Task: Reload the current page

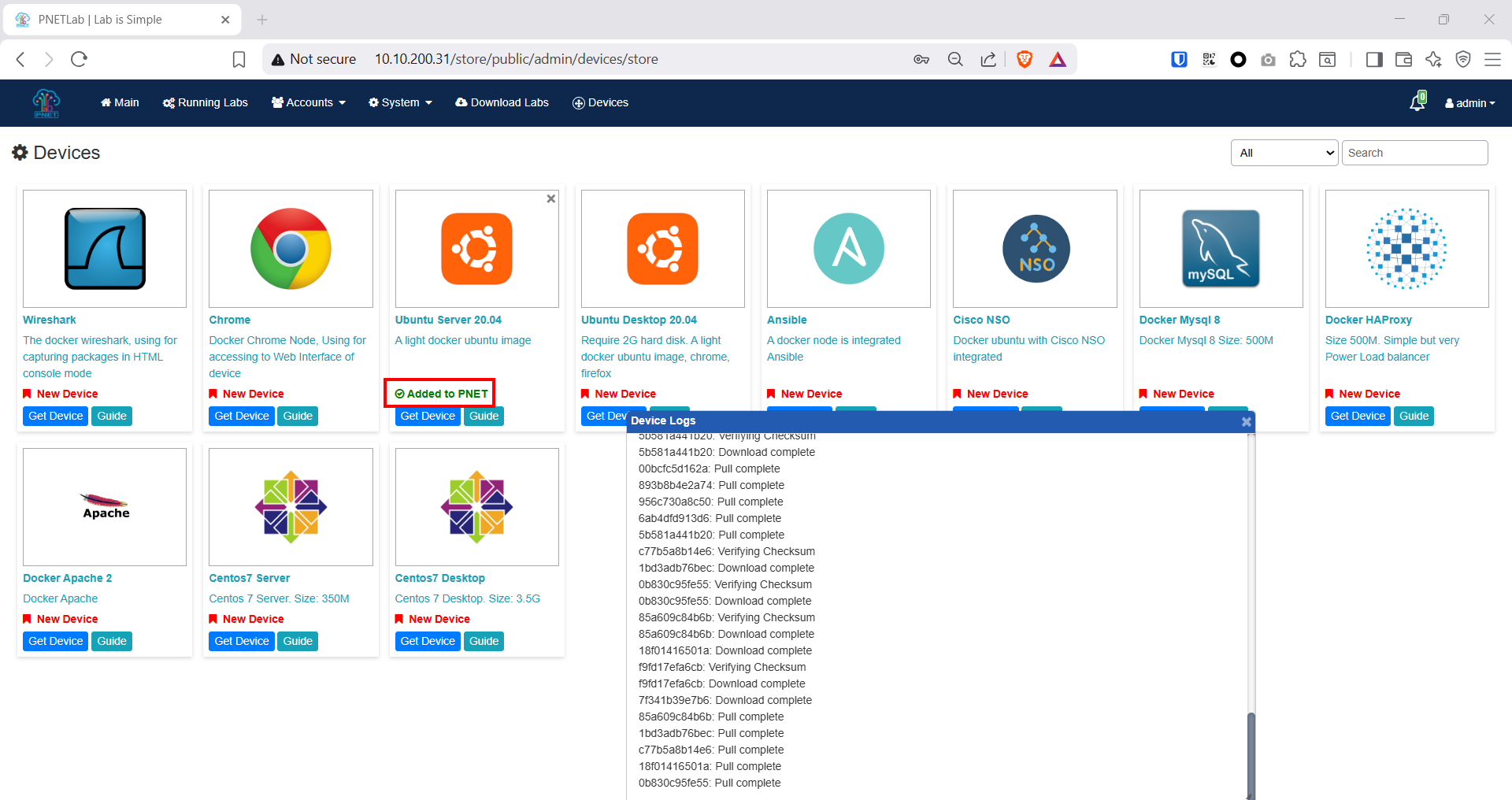Action: (x=79, y=59)
